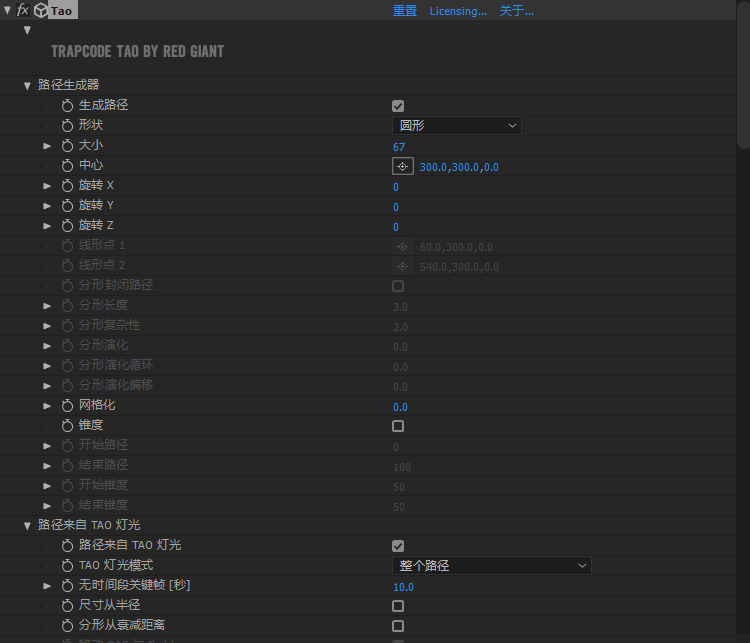The image size is (750, 643).
Task: Click the 大小 value 67
Action: pyautogui.click(x=399, y=147)
